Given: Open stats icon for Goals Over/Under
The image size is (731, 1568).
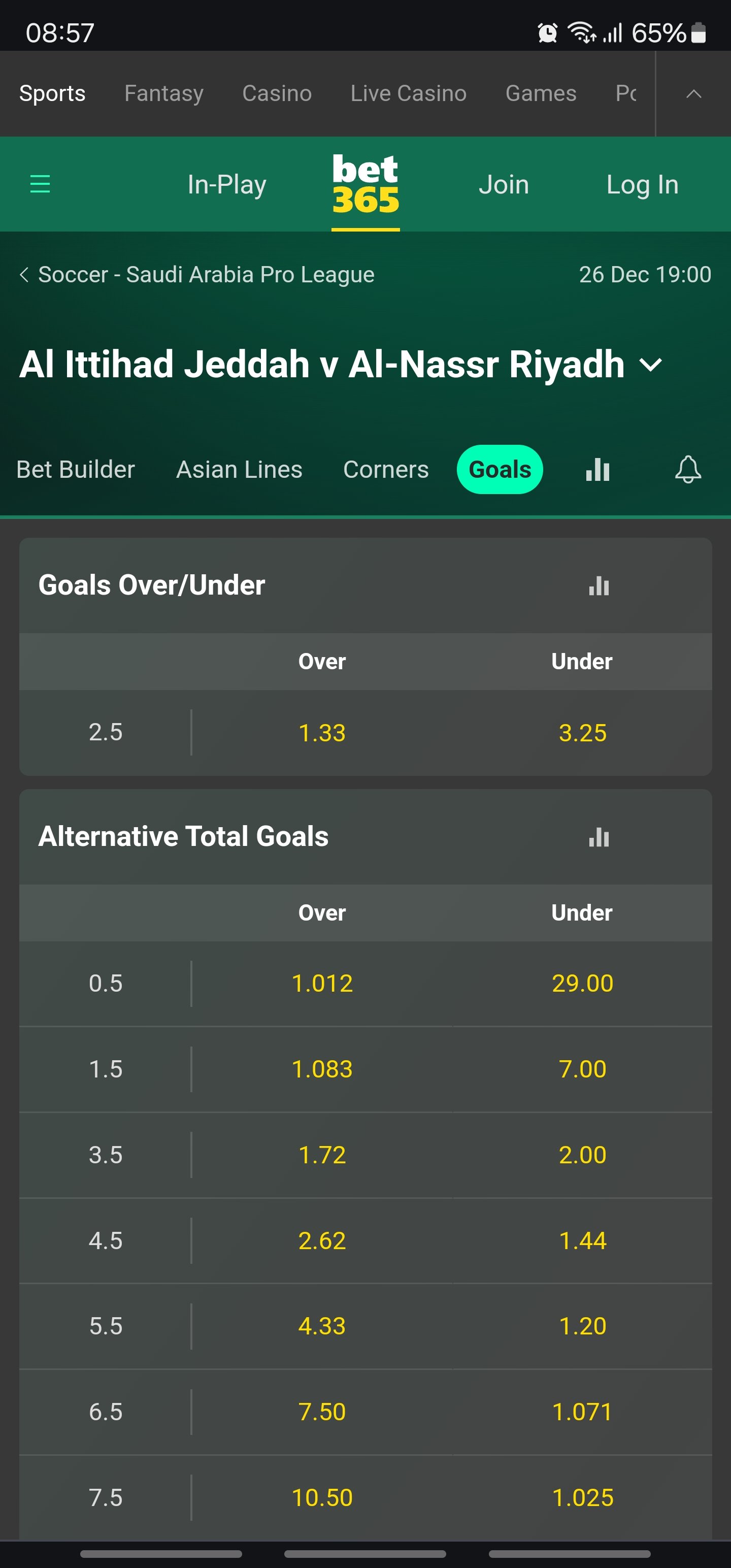Looking at the screenshot, I should (599, 585).
